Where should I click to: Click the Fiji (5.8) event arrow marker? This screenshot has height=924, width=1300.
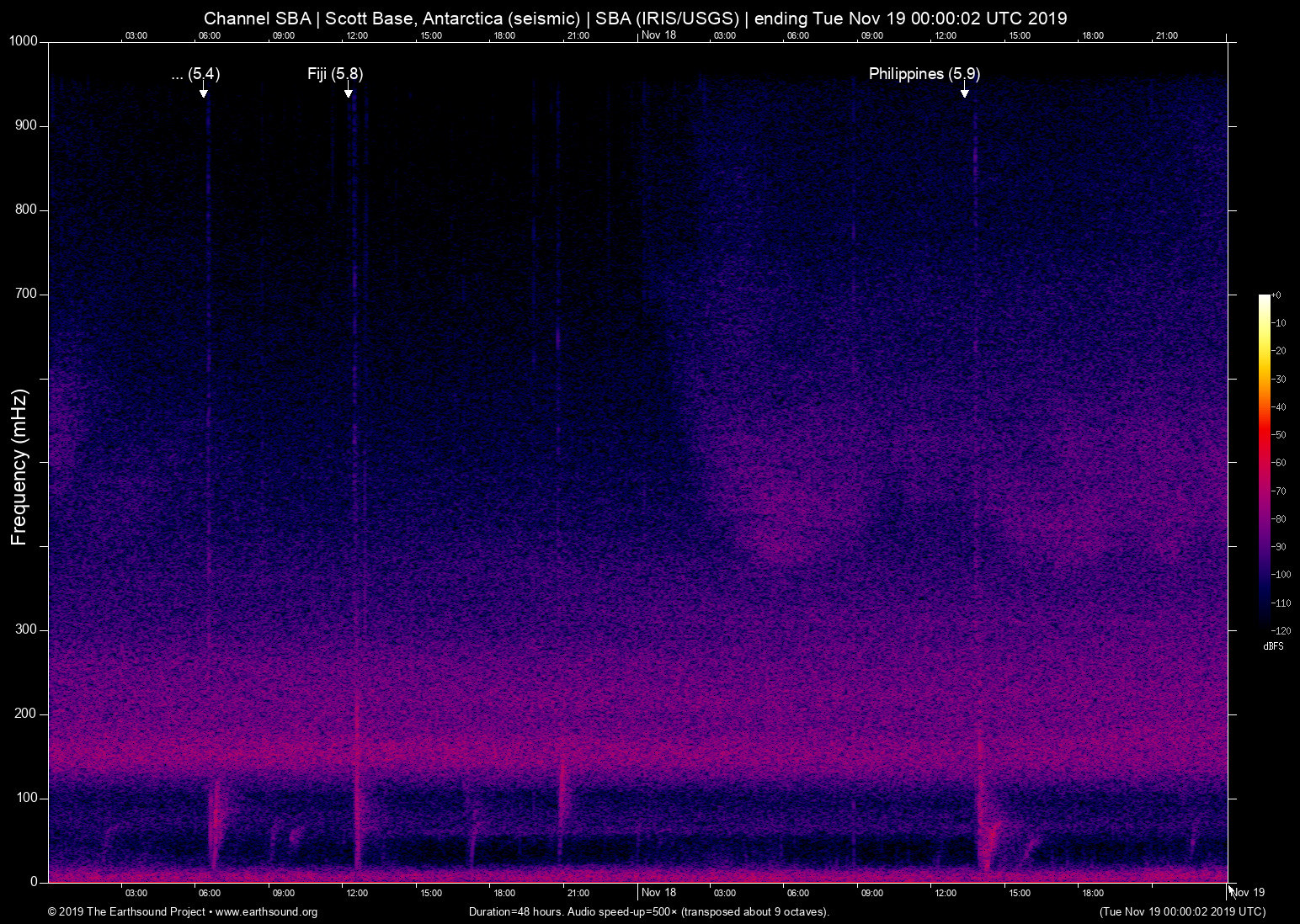click(348, 92)
